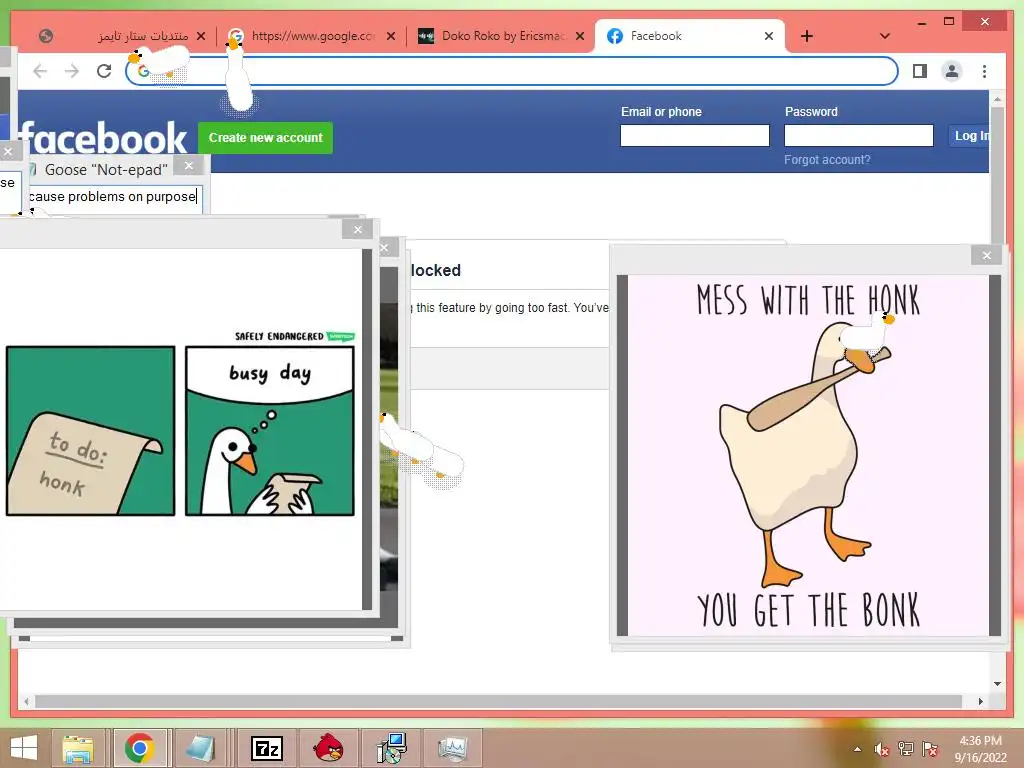Open Chrome's side panel icon
Viewport: 1024px width, 768px height.
(920, 71)
